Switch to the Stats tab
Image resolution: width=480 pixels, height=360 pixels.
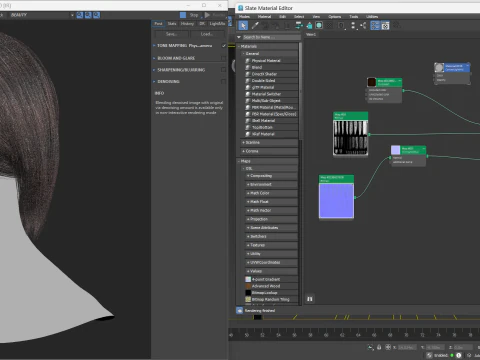172,24
